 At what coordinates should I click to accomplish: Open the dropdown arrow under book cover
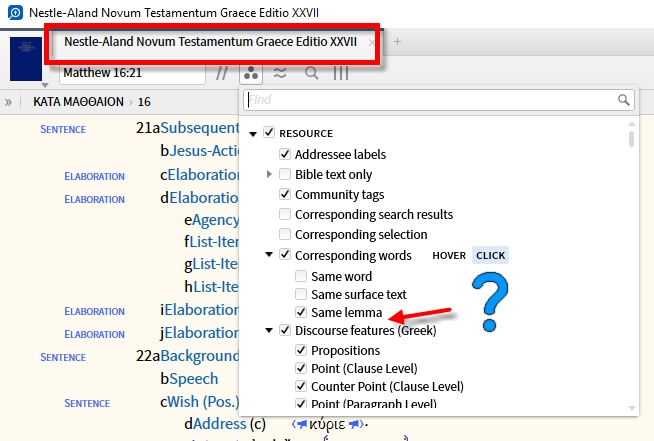click(45, 85)
